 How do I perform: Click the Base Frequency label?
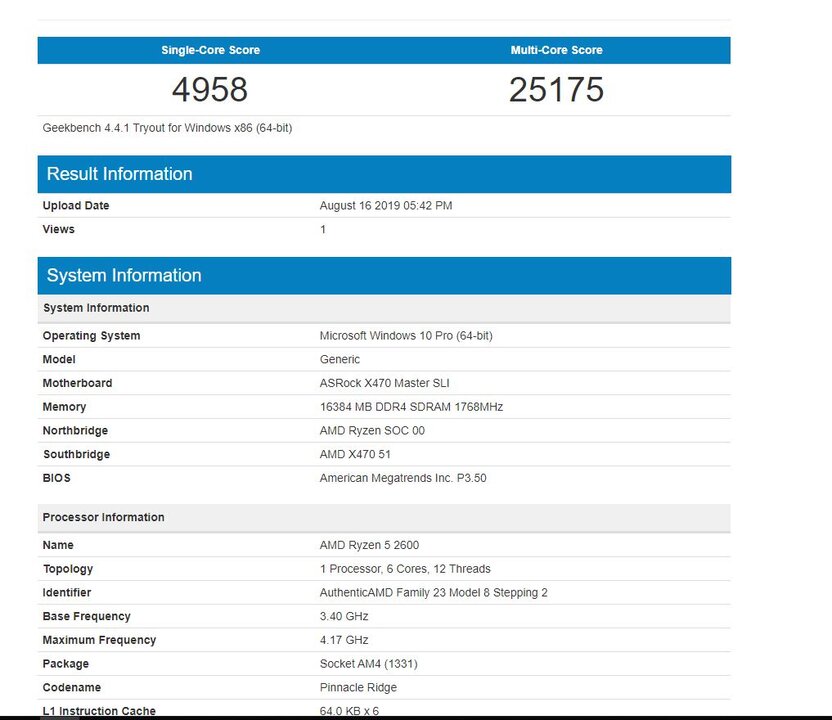pos(86,616)
